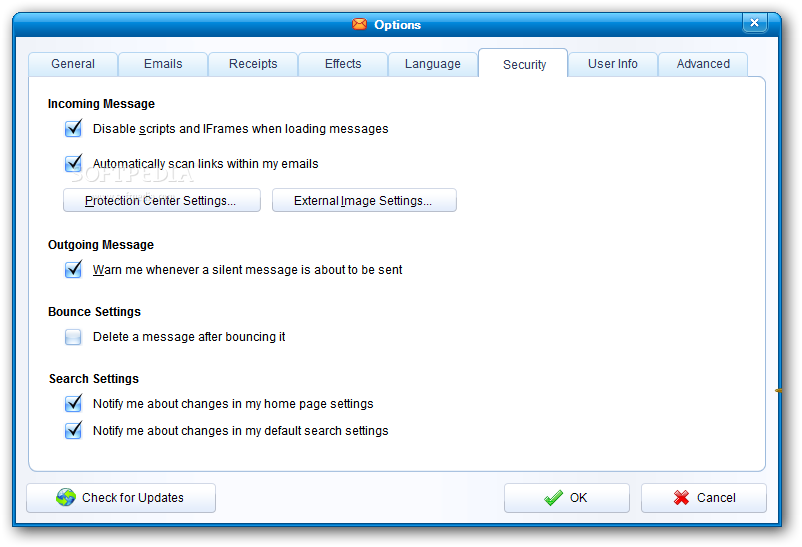Enable Delete a message after bouncing it
802x547 pixels.
click(x=73, y=337)
